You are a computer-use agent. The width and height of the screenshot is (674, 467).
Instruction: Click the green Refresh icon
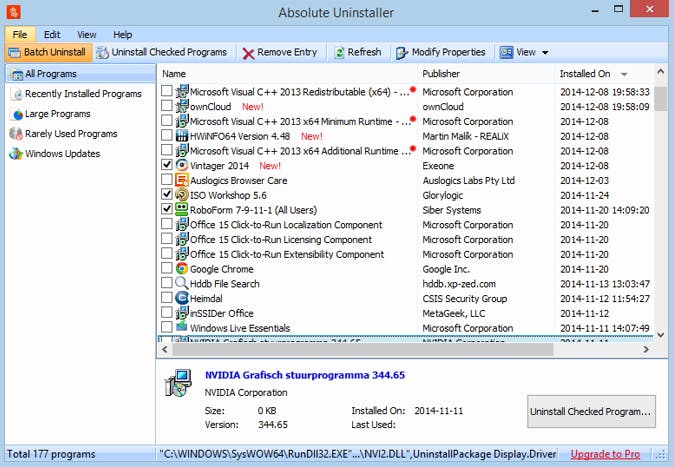click(x=339, y=52)
